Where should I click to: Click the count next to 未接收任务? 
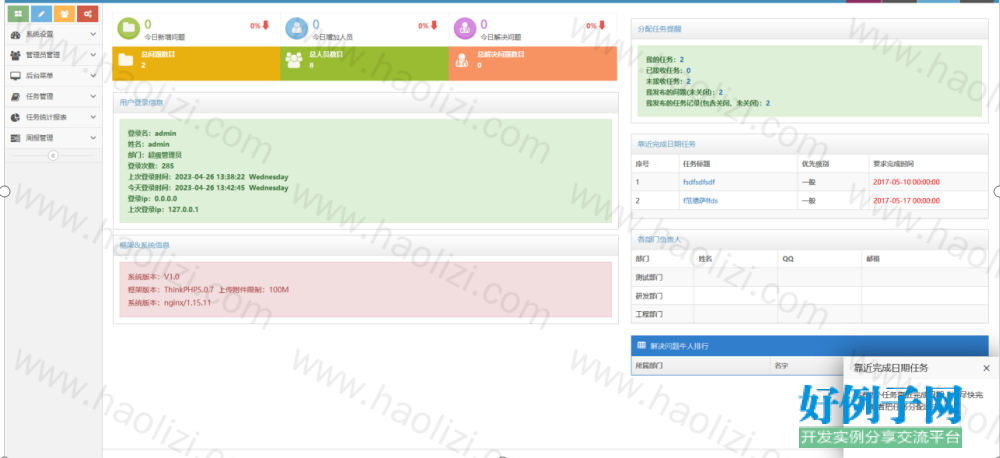(x=688, y=81)
